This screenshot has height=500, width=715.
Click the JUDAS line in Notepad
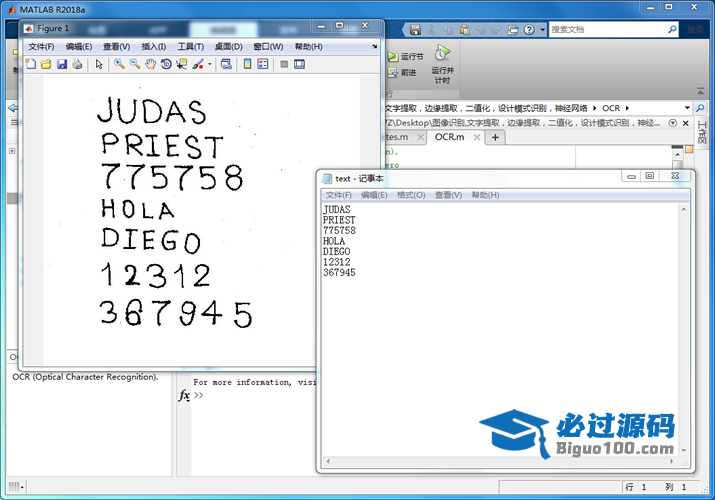pyautogui.click(x=337, y=210)
